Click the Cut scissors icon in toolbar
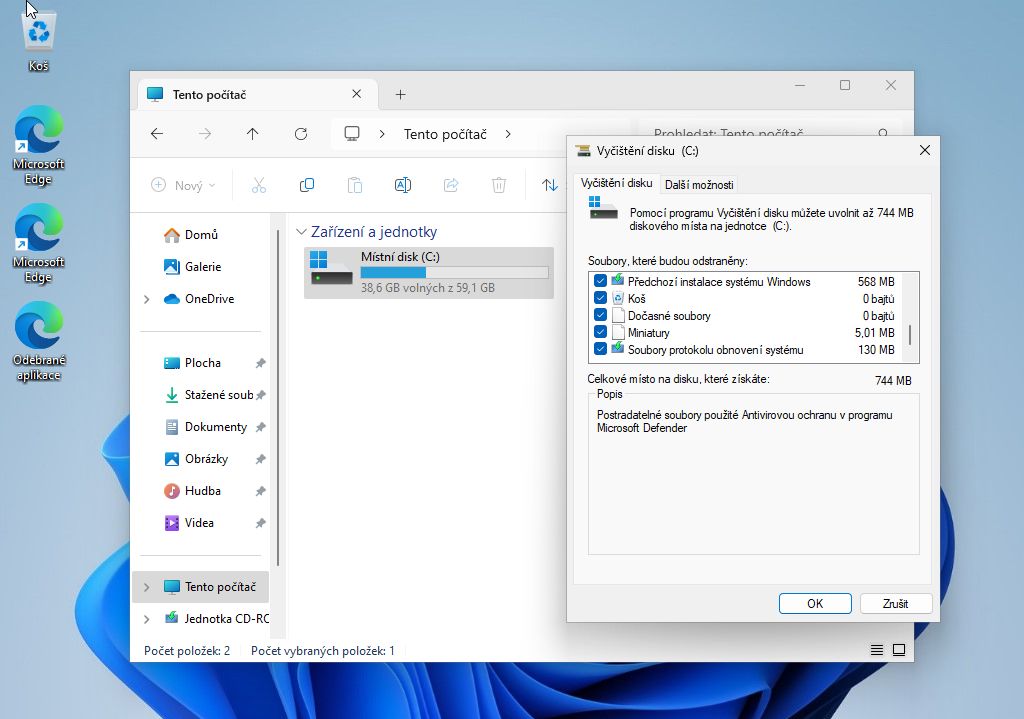 coord(258,185)
